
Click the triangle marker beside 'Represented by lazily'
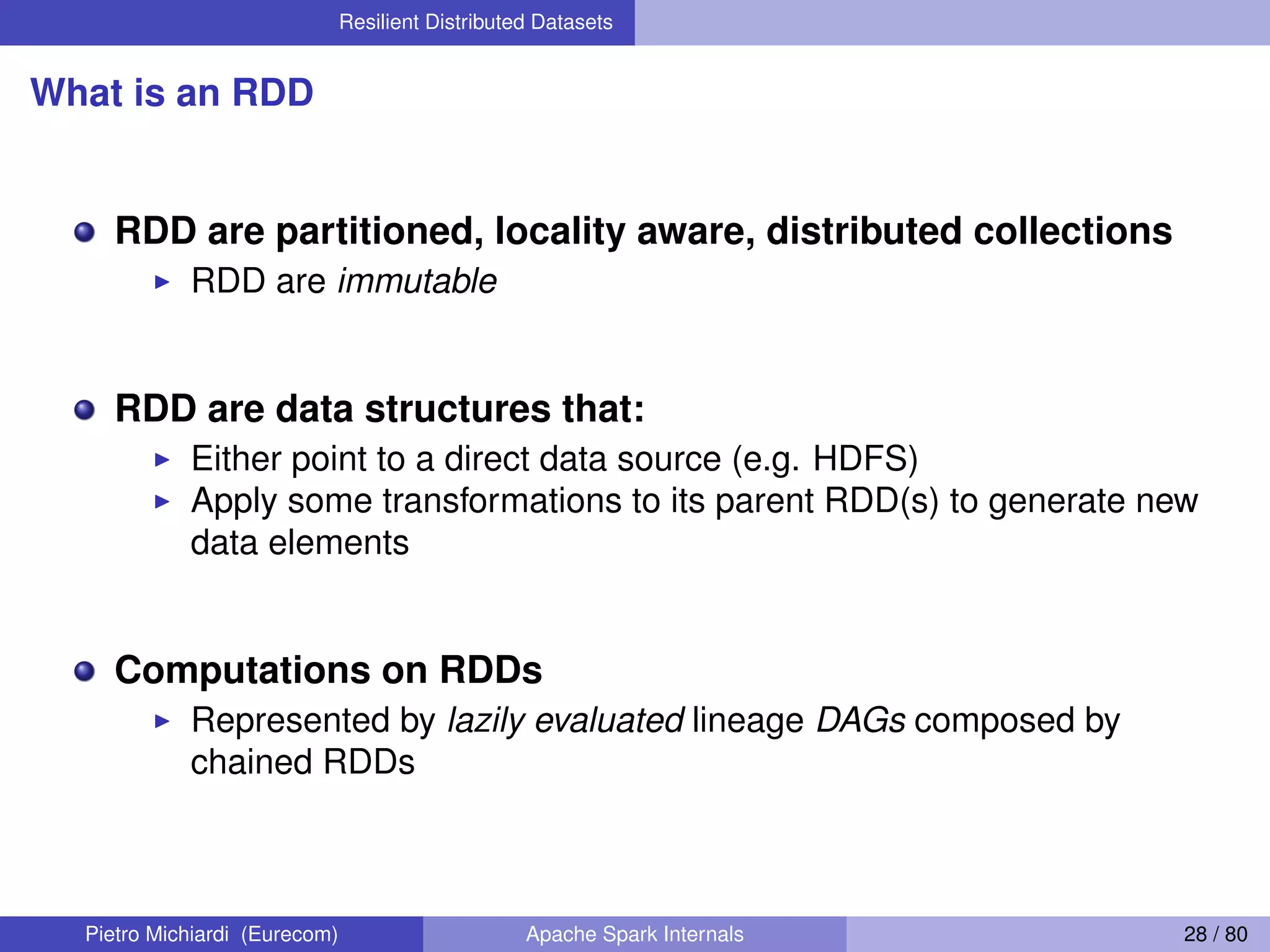point(162,721)
